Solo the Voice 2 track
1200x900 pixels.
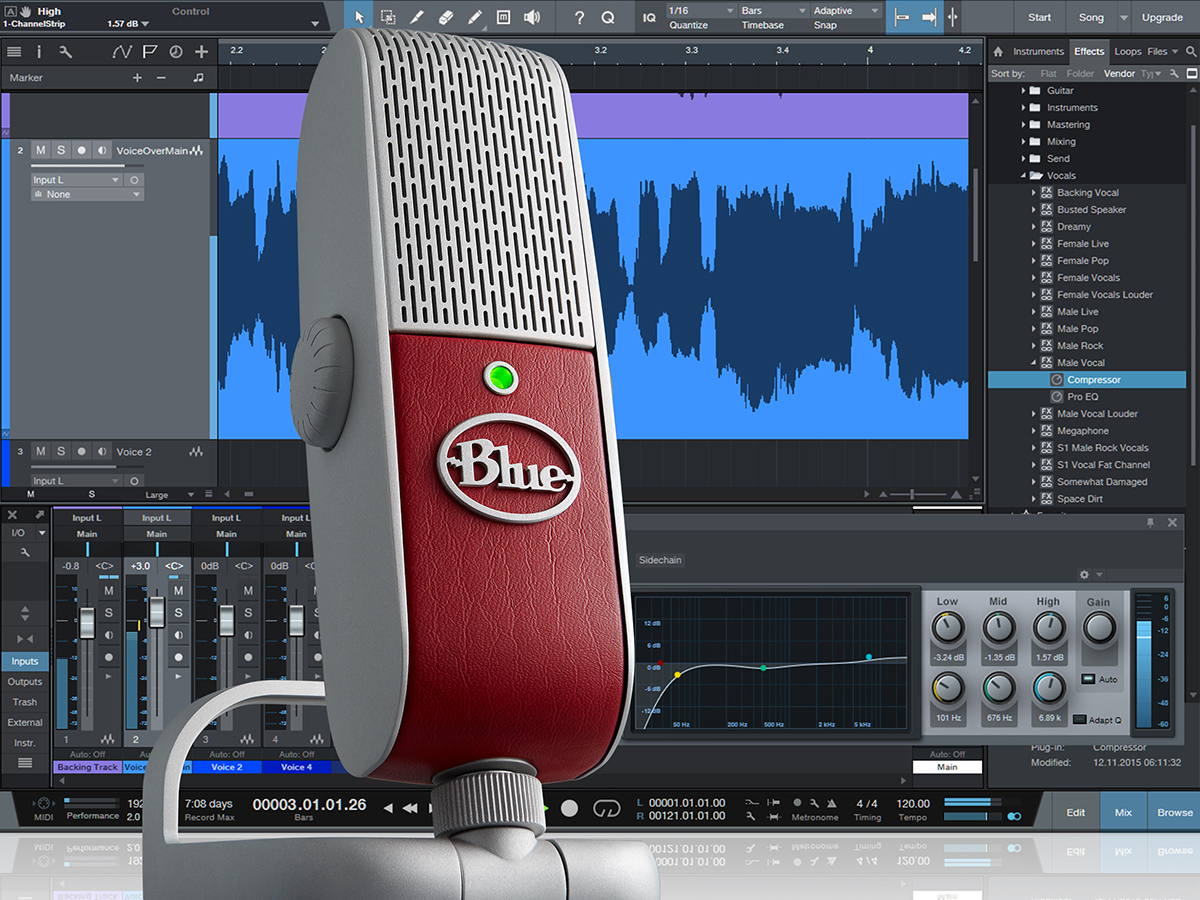click(61, 451)
